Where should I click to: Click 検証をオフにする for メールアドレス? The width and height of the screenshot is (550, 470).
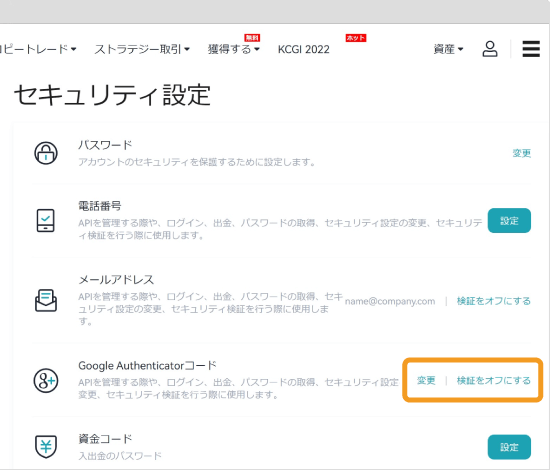click(494, 301)
